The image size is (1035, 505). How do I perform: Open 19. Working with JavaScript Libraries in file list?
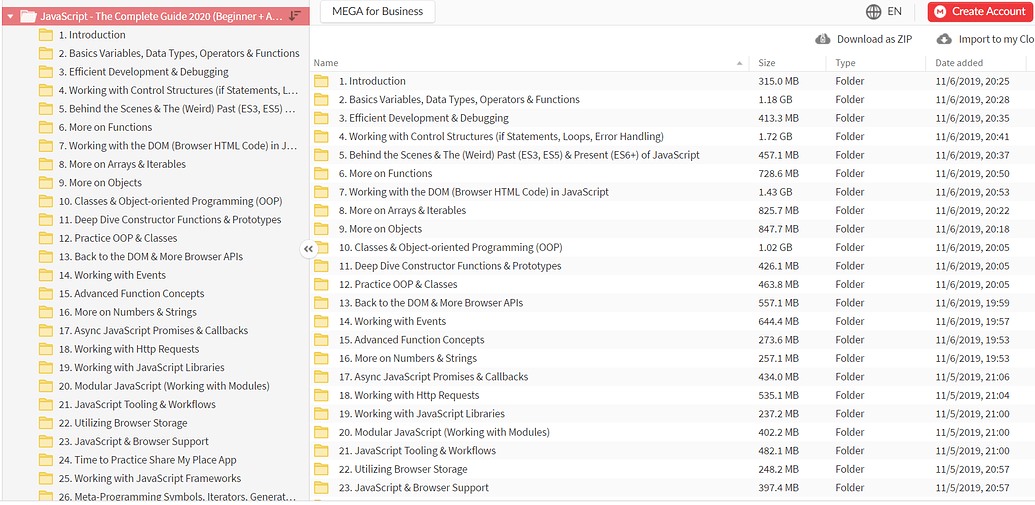[422, 414]
